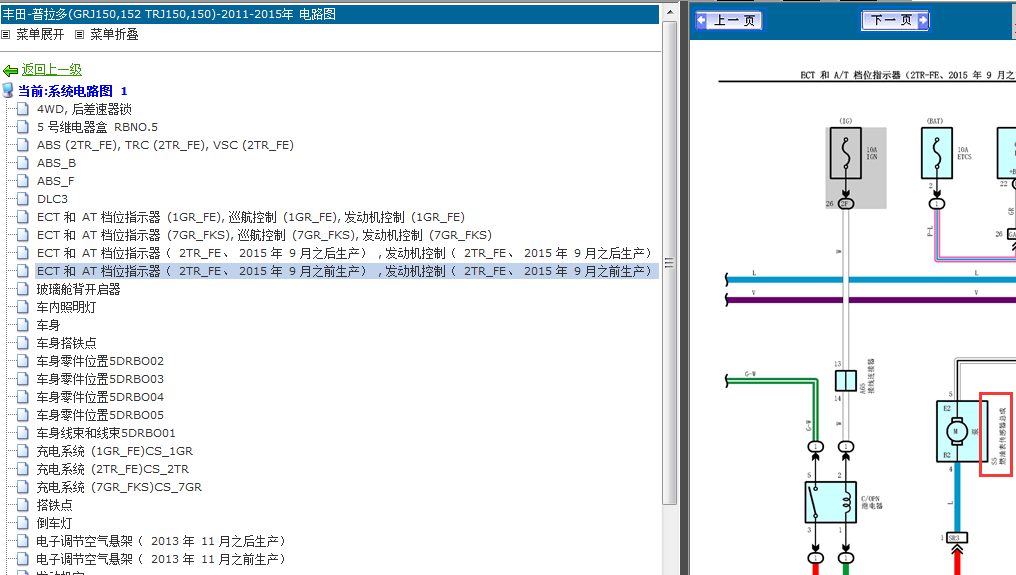Open 电子调节空气悬架 2013年11月之后生产 entry
Screen dimensions: 1016x575
(161, 541)
